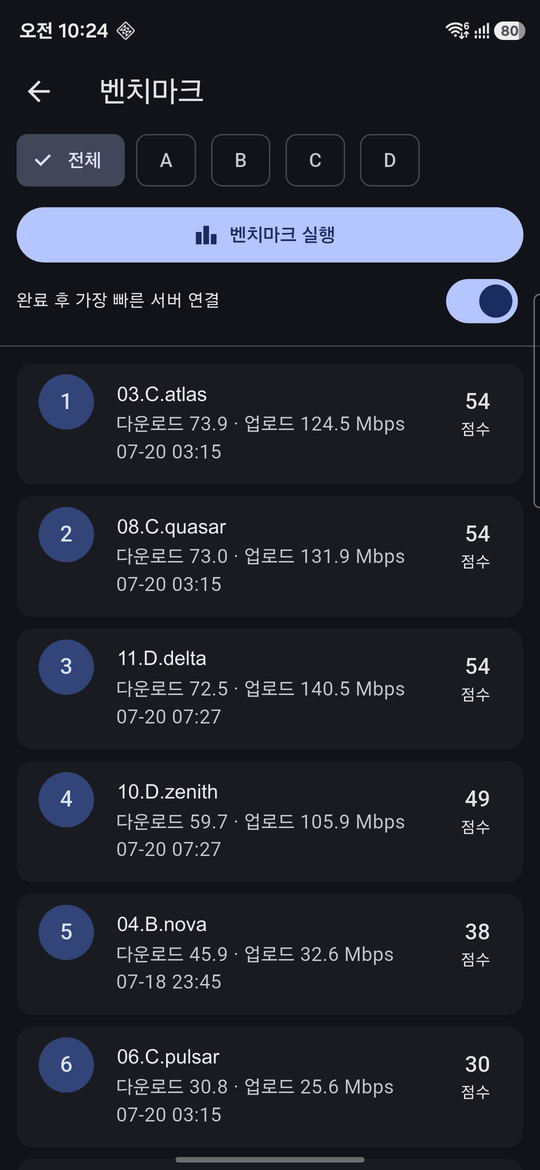This screenshot has width=540, height=1170.
Task: Tap the rank 2 circle badge
Action: 66,534
